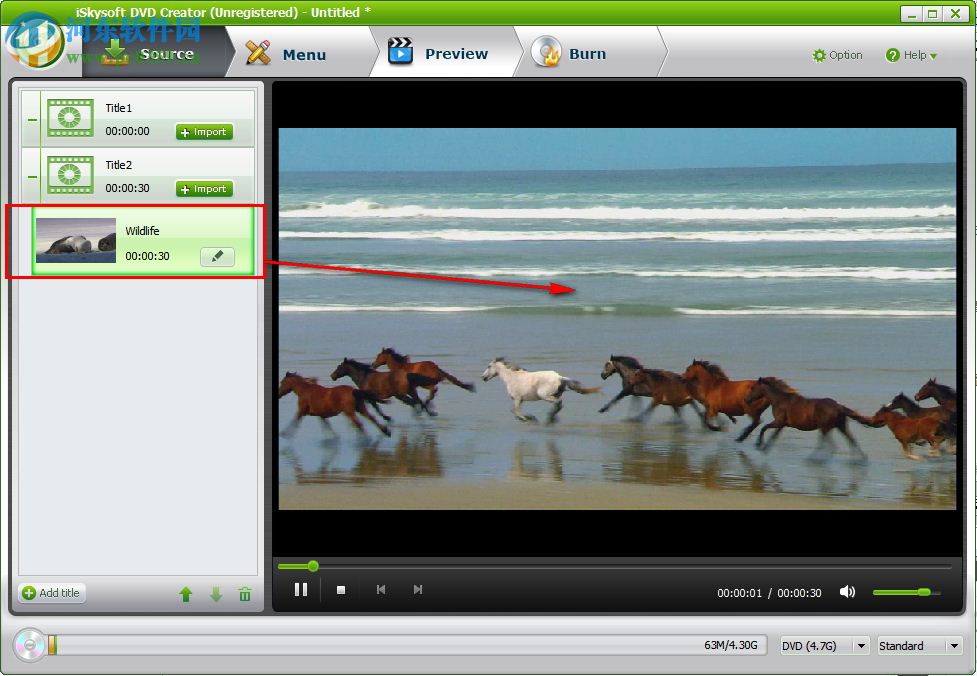977x676 pixels.
Task: Adjust the volume slider
Action: [904, 592]
